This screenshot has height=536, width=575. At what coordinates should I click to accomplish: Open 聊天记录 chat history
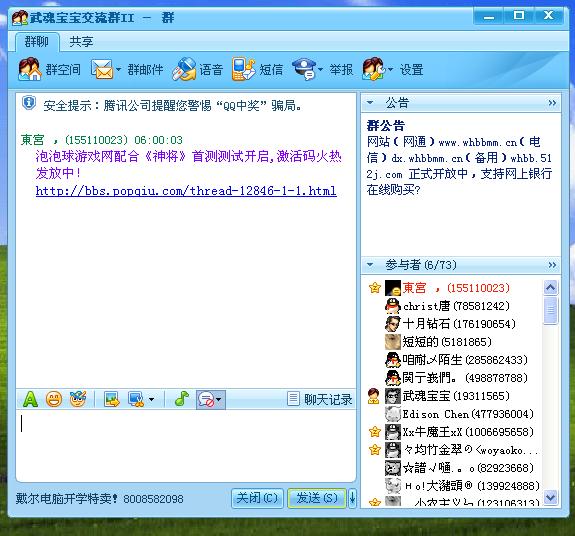(320, 399)
